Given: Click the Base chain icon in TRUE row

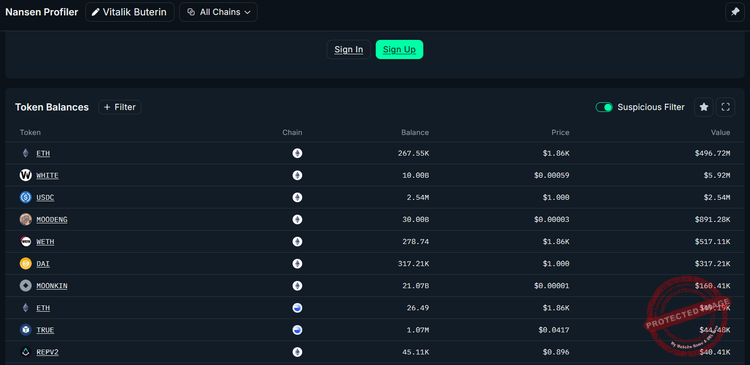Looking at the screenshot, I should tap(298, 330).
